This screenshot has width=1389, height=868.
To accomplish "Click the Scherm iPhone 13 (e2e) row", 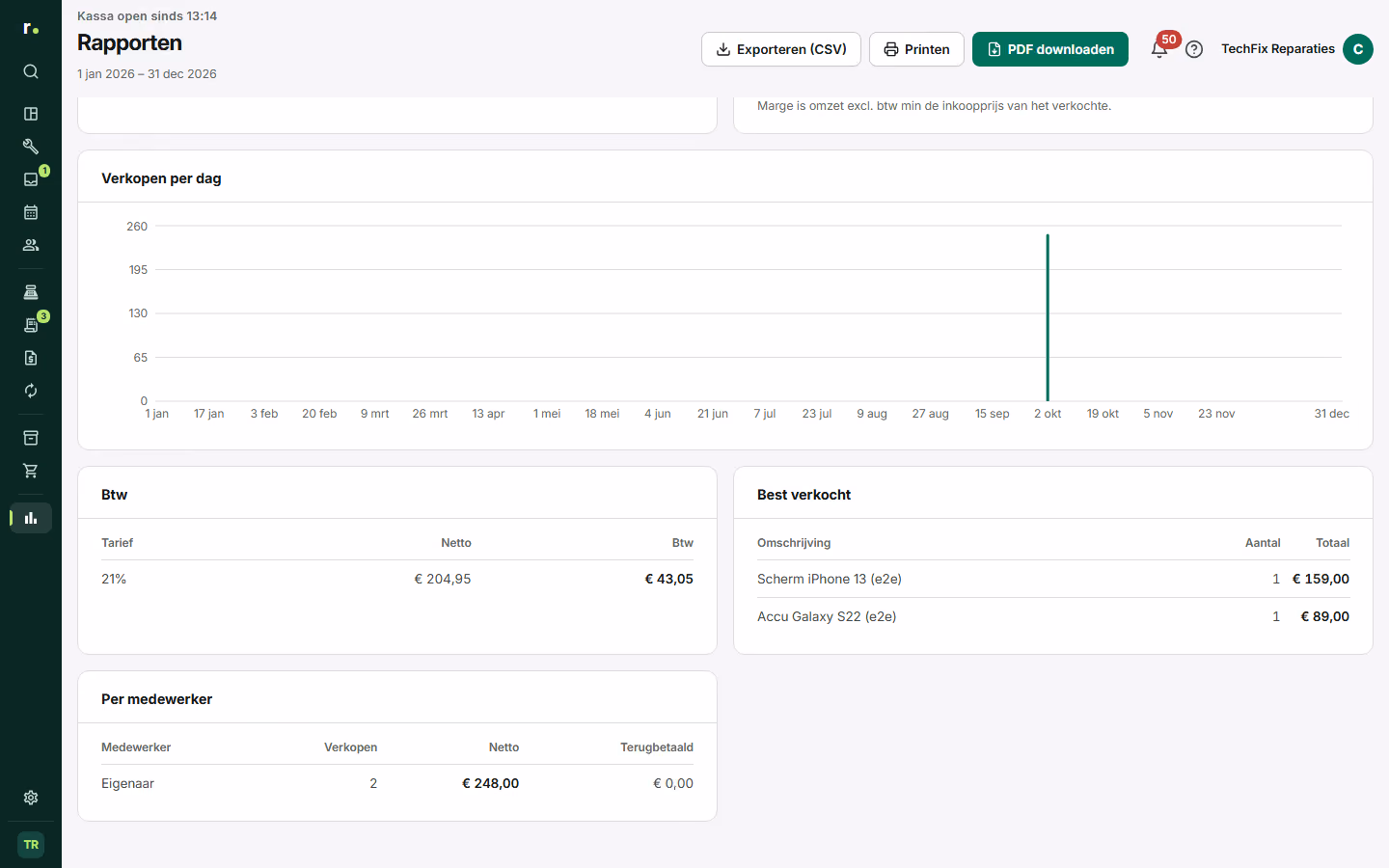I will pos(1053,579).
